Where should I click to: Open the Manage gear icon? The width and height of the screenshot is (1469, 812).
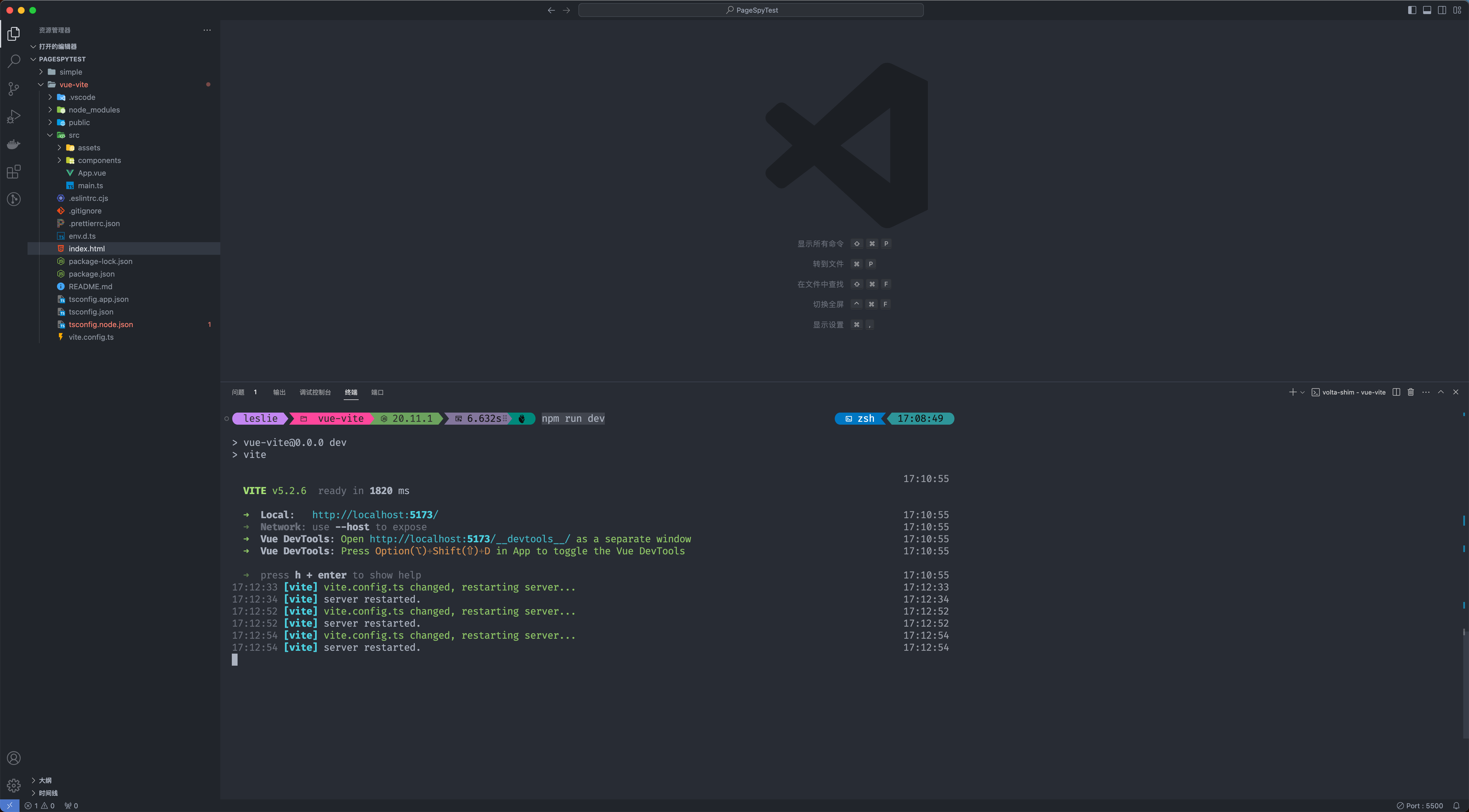14,786
